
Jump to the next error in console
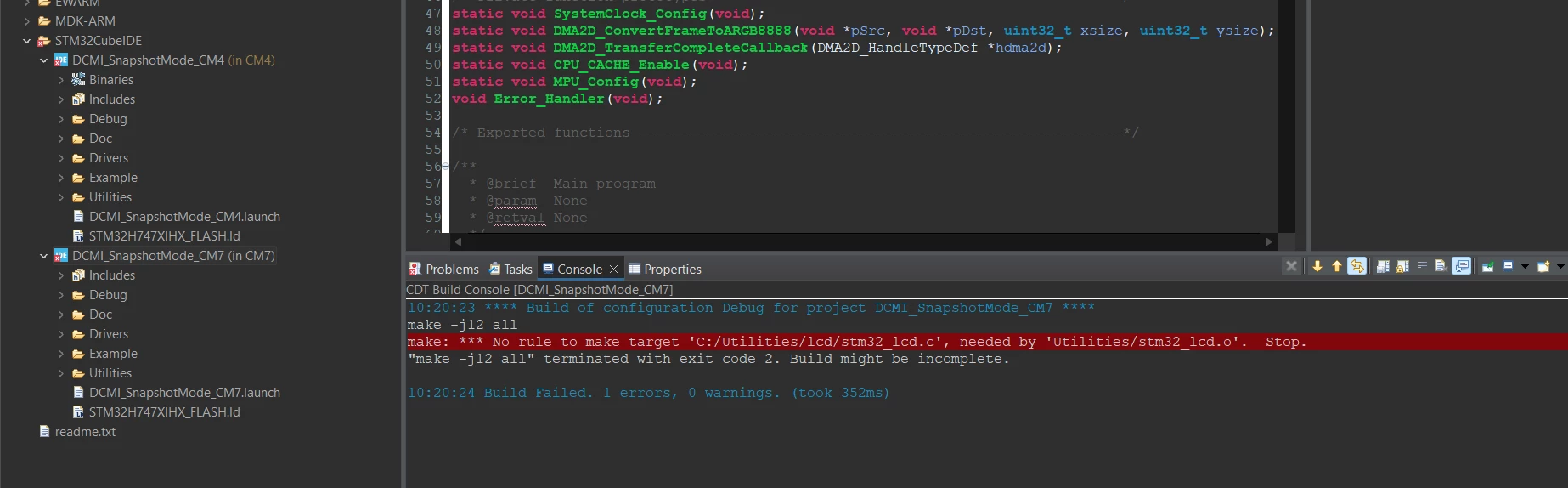click(1317, 266)
